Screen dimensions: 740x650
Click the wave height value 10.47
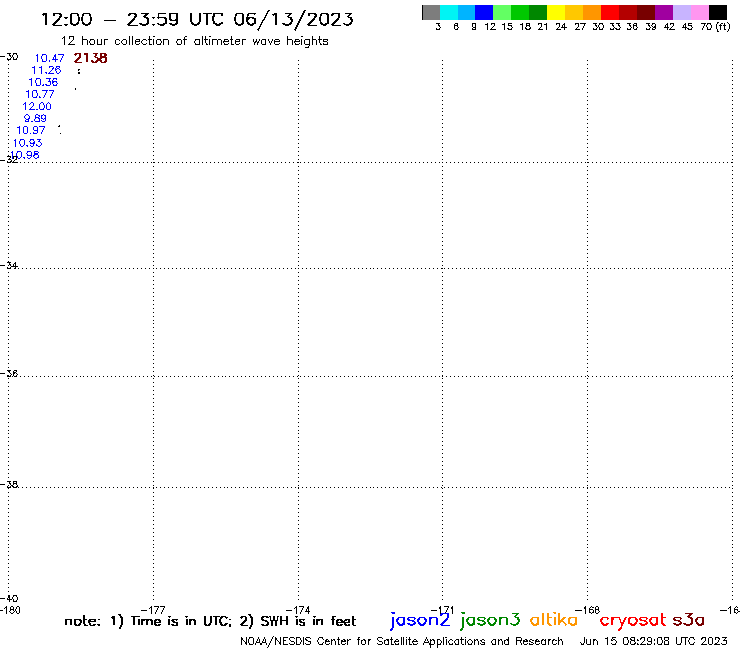click(x=50, y=58)
